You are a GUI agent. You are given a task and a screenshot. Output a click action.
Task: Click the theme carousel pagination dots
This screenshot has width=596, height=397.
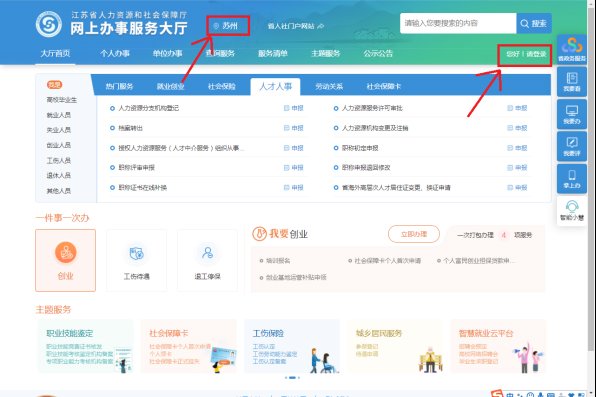click(x=292, y=378)
